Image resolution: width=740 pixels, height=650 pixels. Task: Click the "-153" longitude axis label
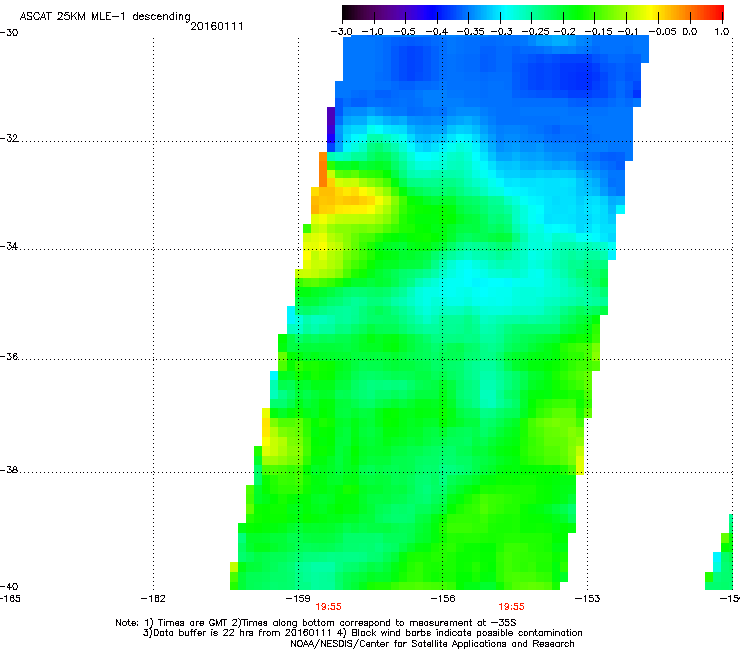[x=588, y=599]
